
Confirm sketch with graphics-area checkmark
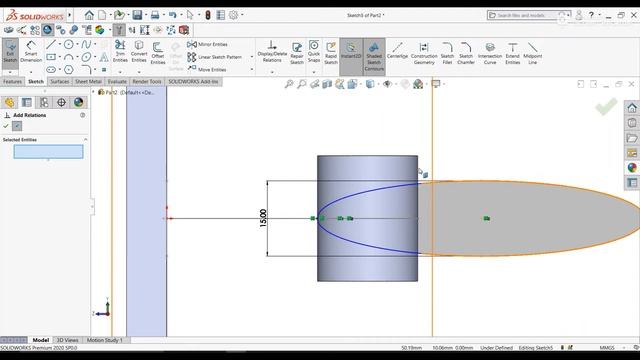(606, 107)
